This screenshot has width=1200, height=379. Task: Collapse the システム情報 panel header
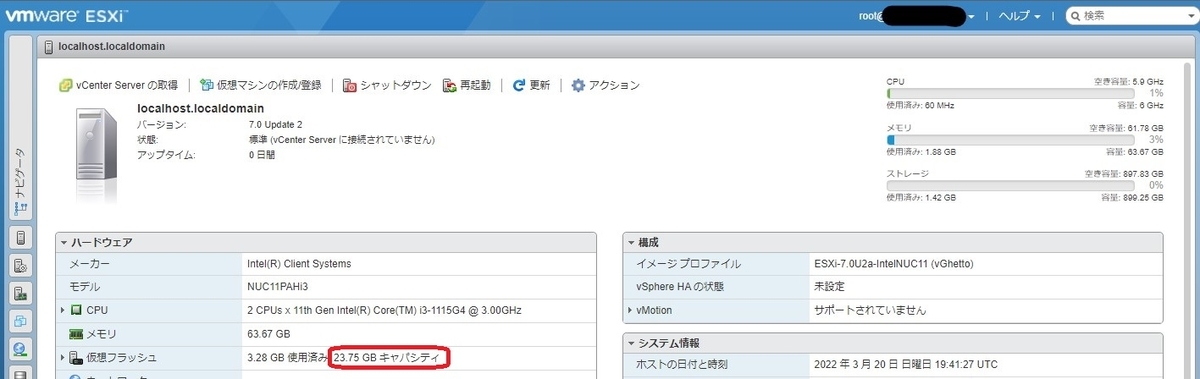point(892,343)
